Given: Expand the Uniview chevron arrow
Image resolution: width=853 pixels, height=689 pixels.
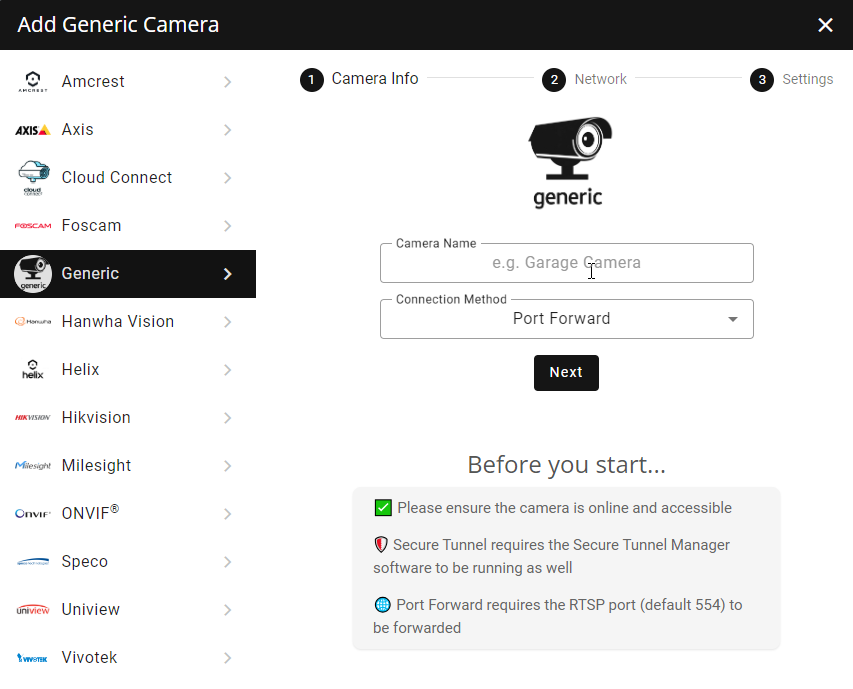Looking at the screenshot, I should pyautogui.click(x=228, y=610).
